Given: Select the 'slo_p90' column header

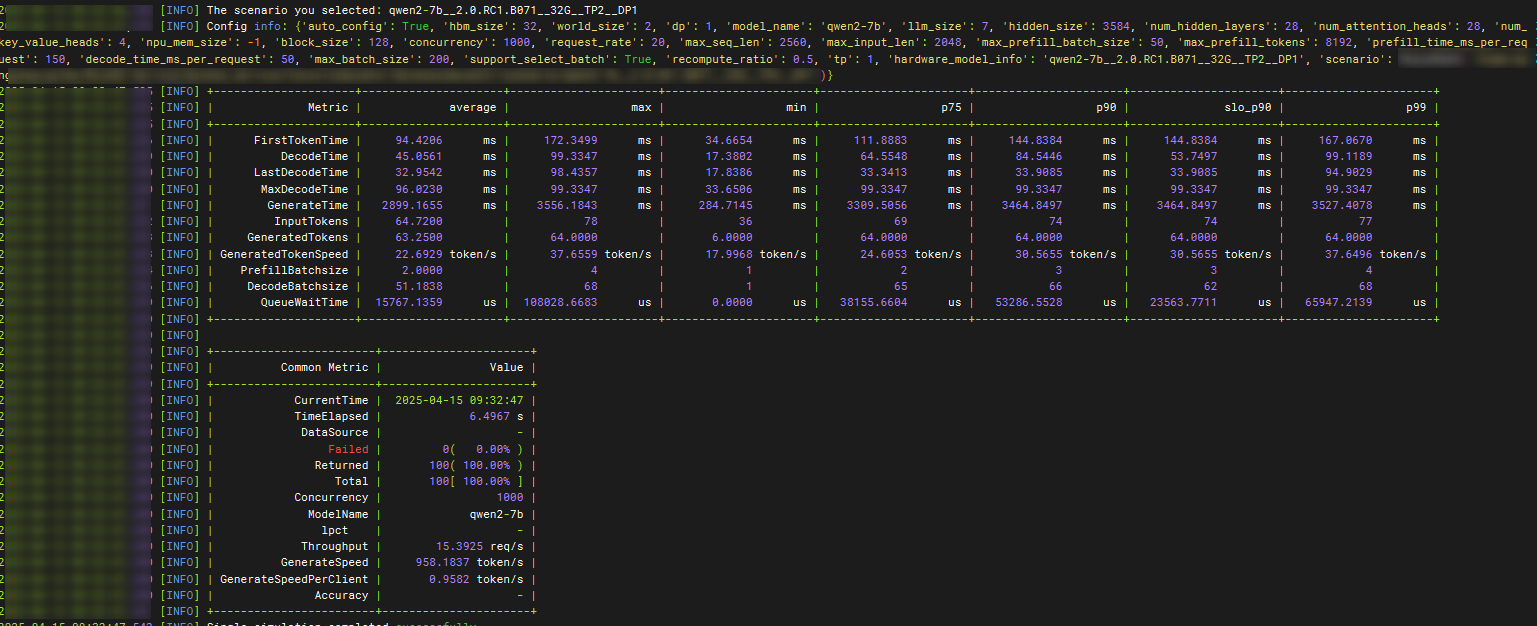Looking at the screenshot, I should [1246, 107].
